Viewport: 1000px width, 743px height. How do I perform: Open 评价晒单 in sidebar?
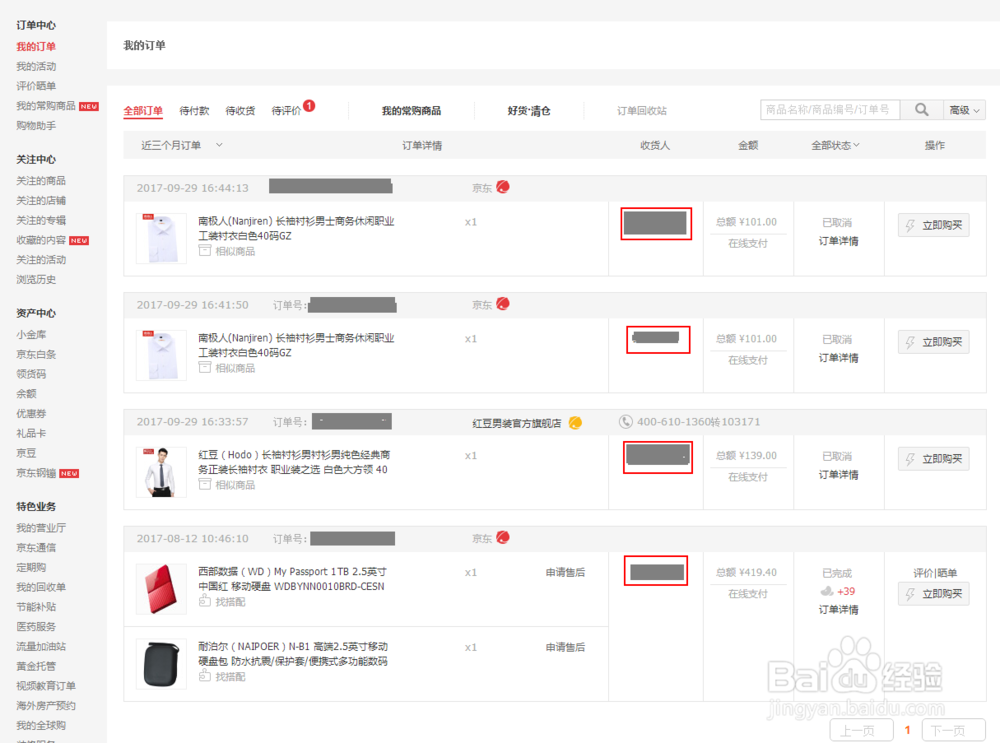pos(36,86)
